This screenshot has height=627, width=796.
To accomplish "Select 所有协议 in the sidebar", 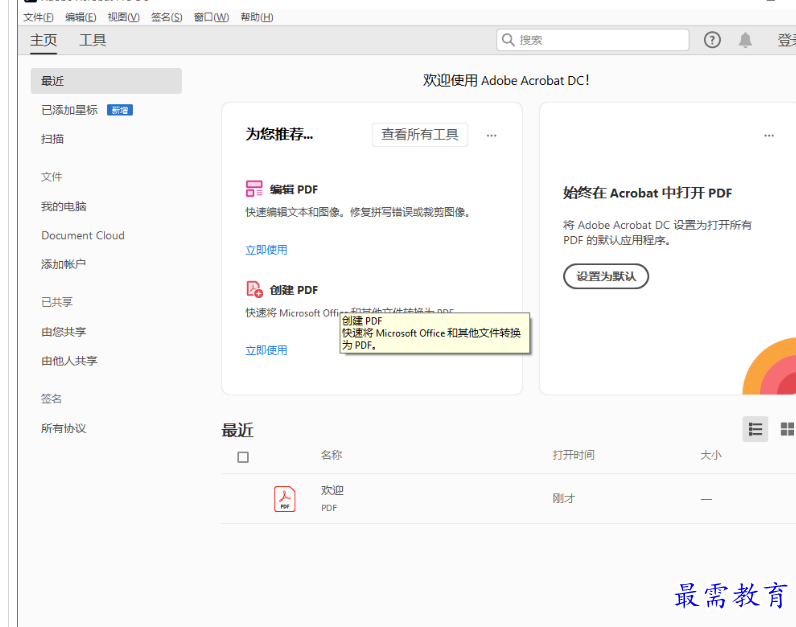I will [x=63, y=428].
